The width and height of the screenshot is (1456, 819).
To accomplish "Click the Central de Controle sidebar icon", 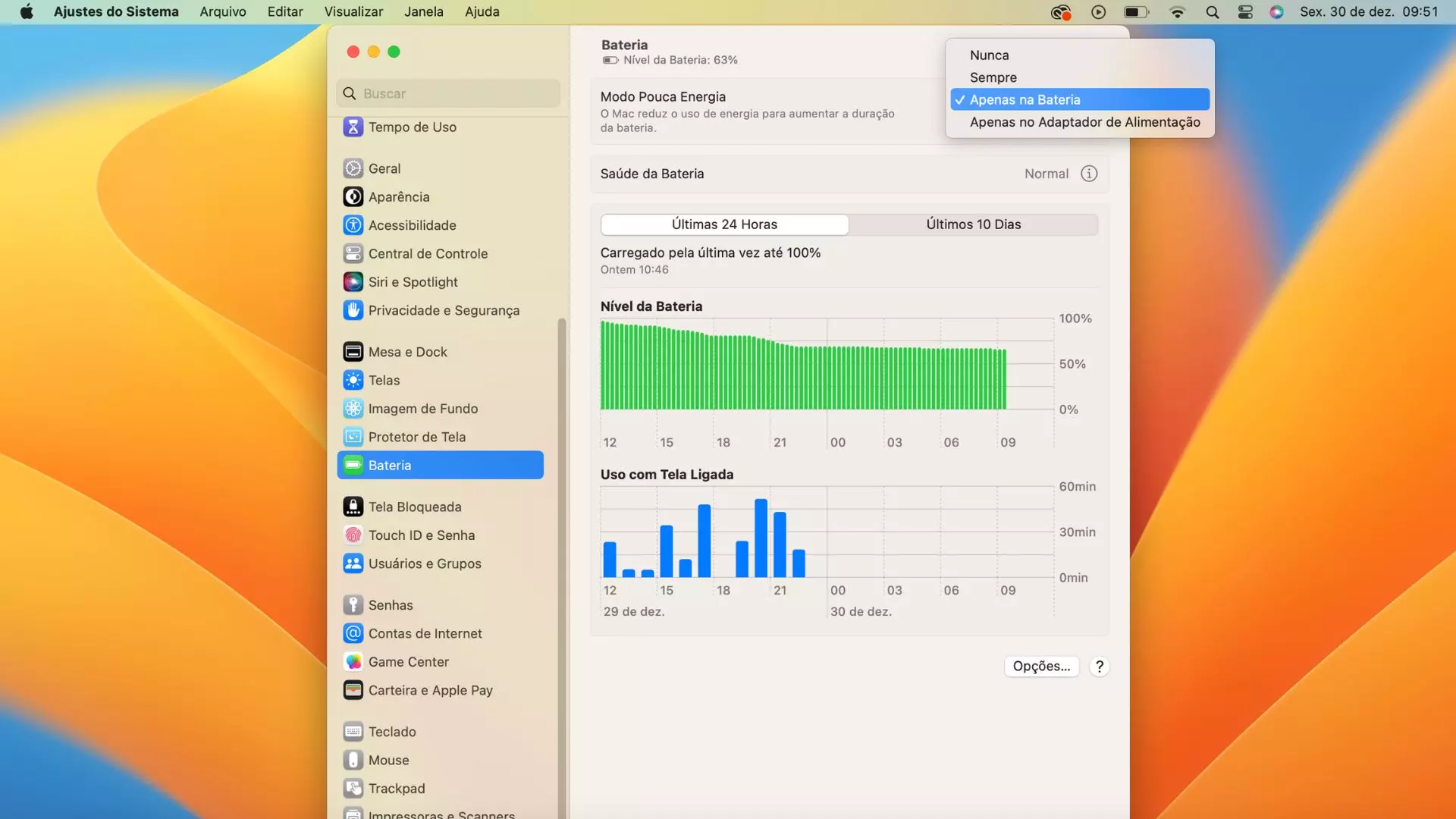I will point(353,254).
